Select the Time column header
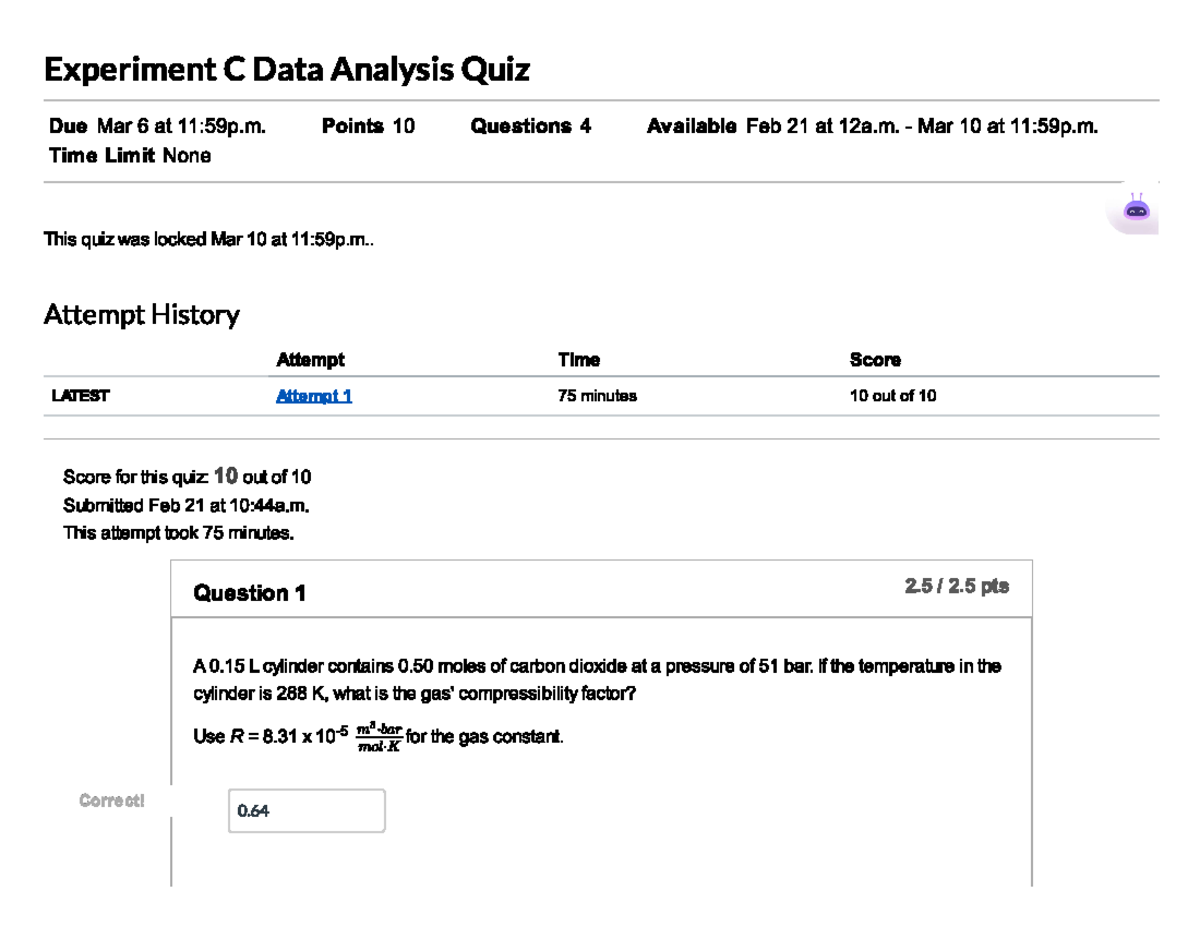The image size is (1200, 927). 579,360
